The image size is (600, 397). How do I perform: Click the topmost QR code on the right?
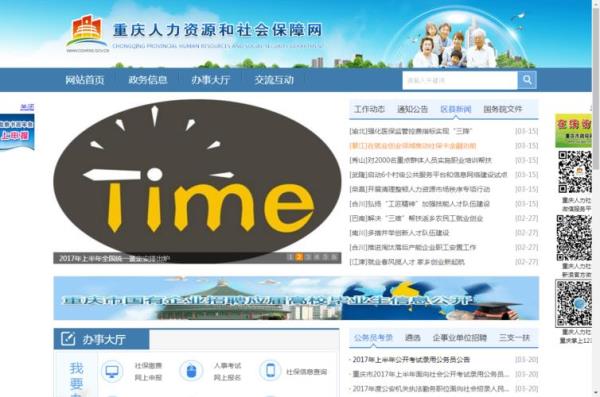(x=575, y=172)
